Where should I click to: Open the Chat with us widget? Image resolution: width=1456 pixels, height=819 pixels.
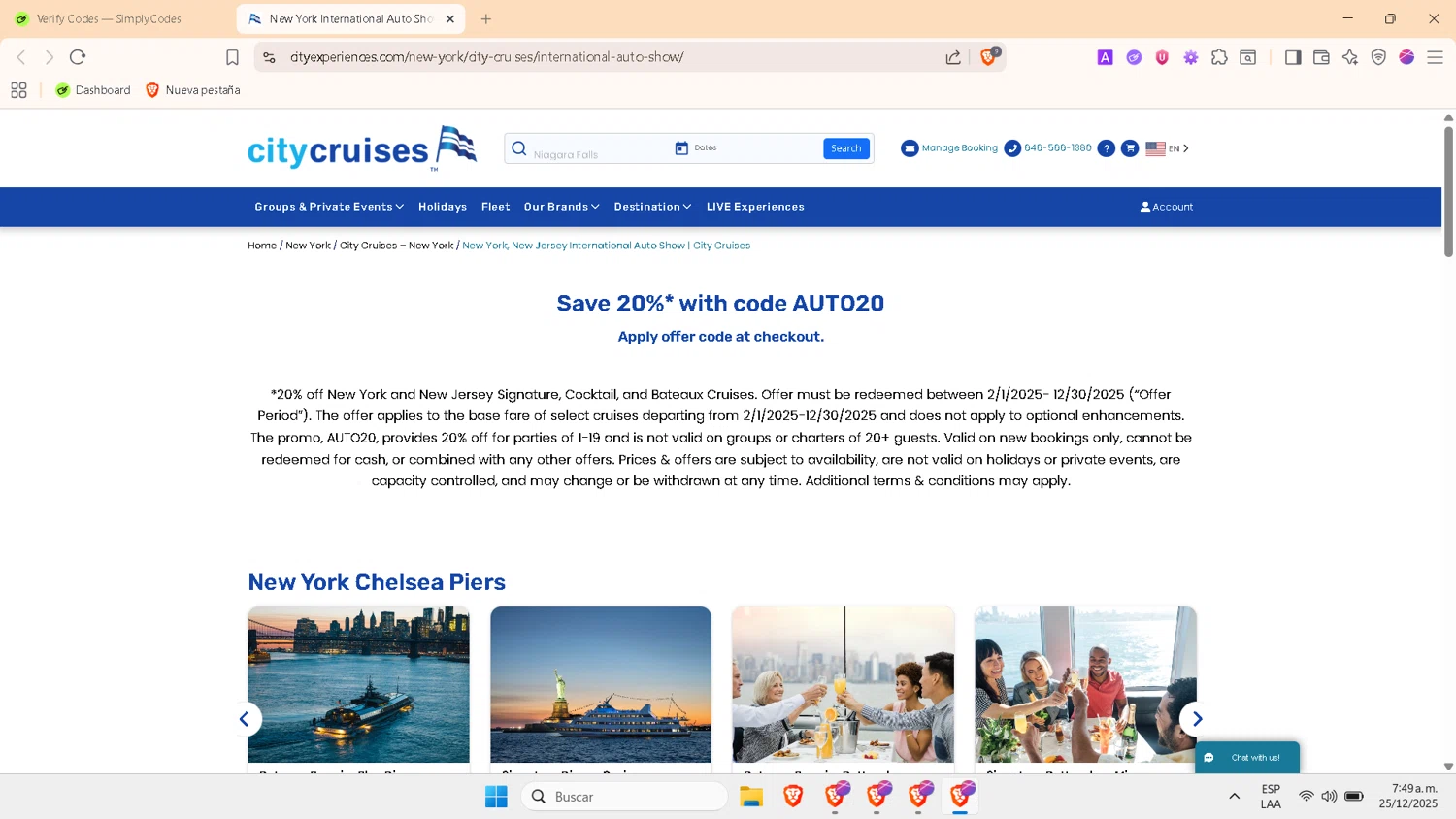point(1247,758)
